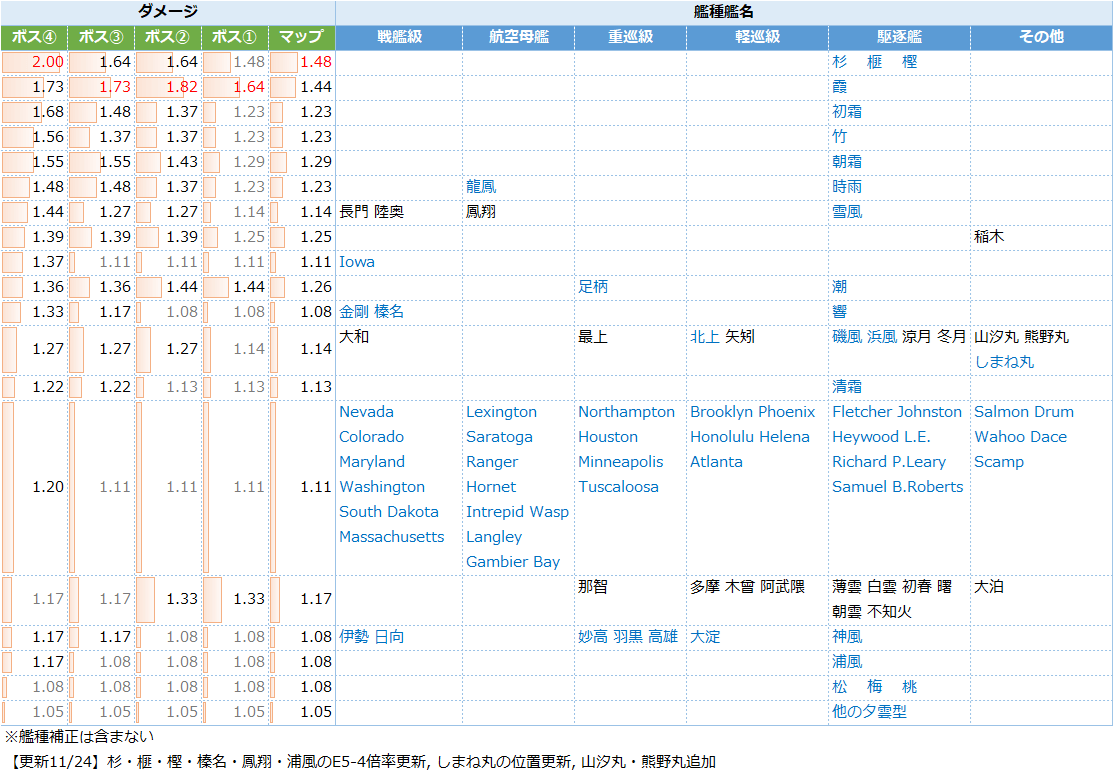Click the ボス① column header
The image size is (1113, 776).
coord(235,37)
